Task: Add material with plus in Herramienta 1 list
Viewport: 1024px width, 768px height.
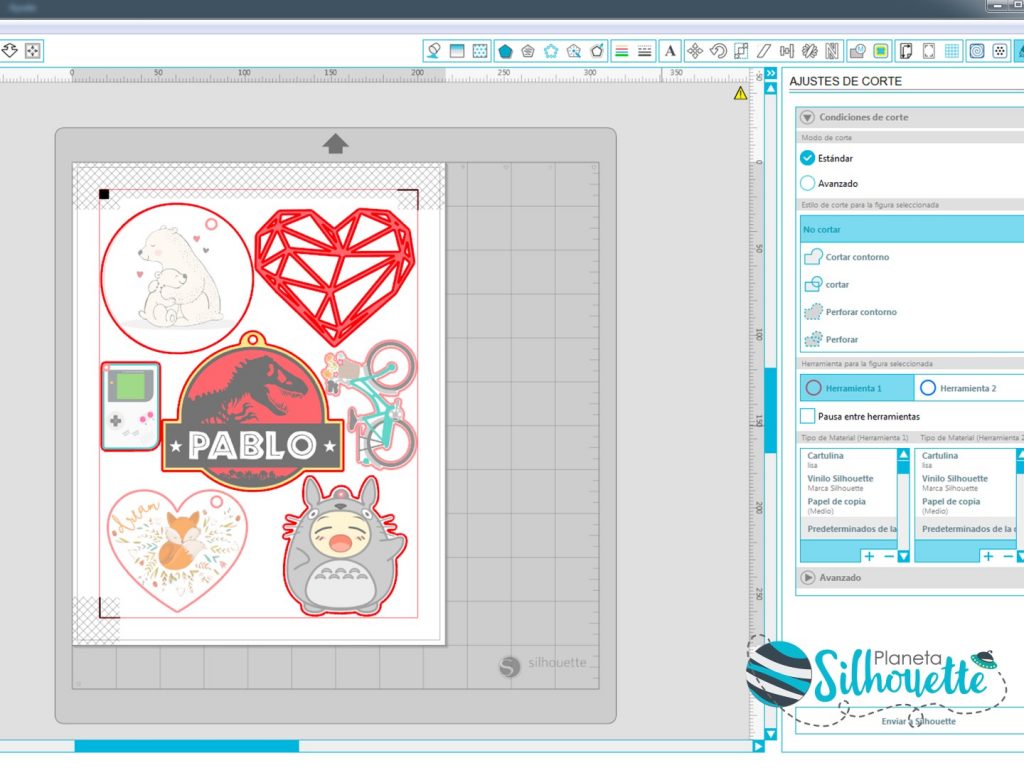Action: point(869,556)
